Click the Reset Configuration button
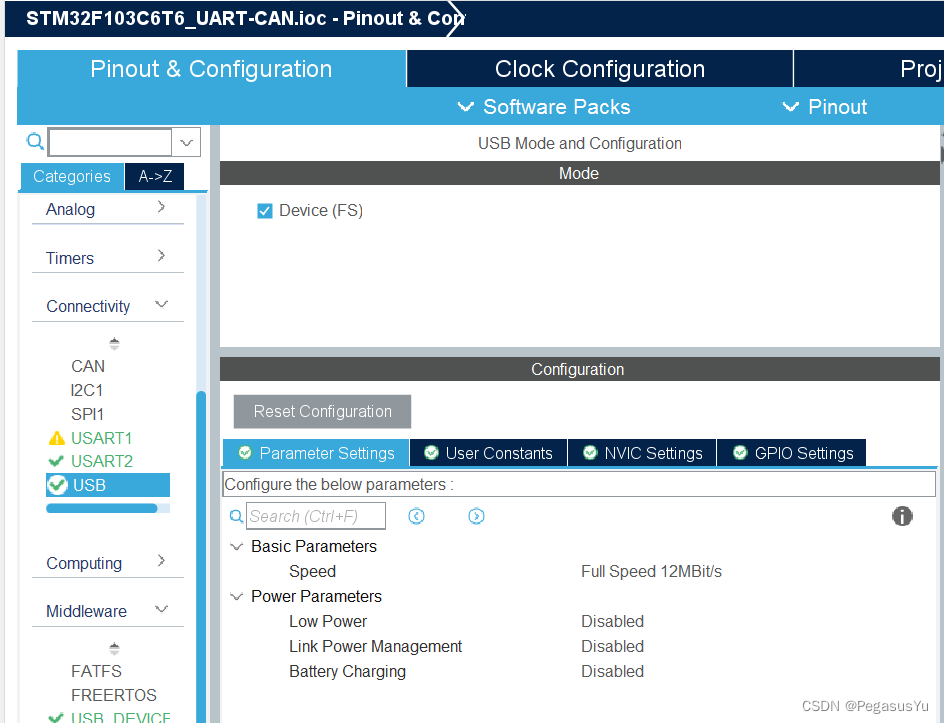The height and width of the screenshot is (723, 944). coord(322,411)
